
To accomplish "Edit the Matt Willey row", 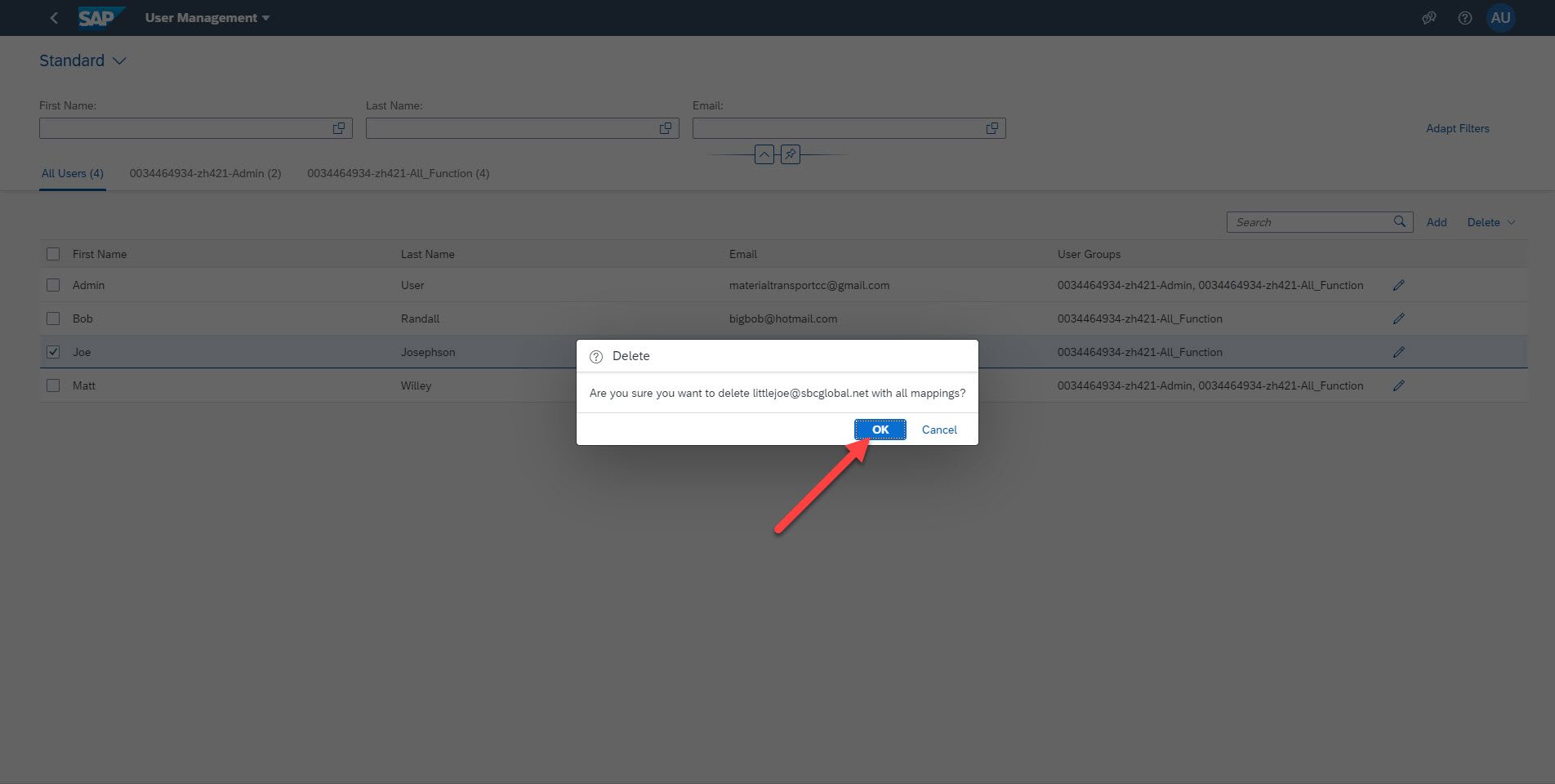I will (x=1399, y=385).
